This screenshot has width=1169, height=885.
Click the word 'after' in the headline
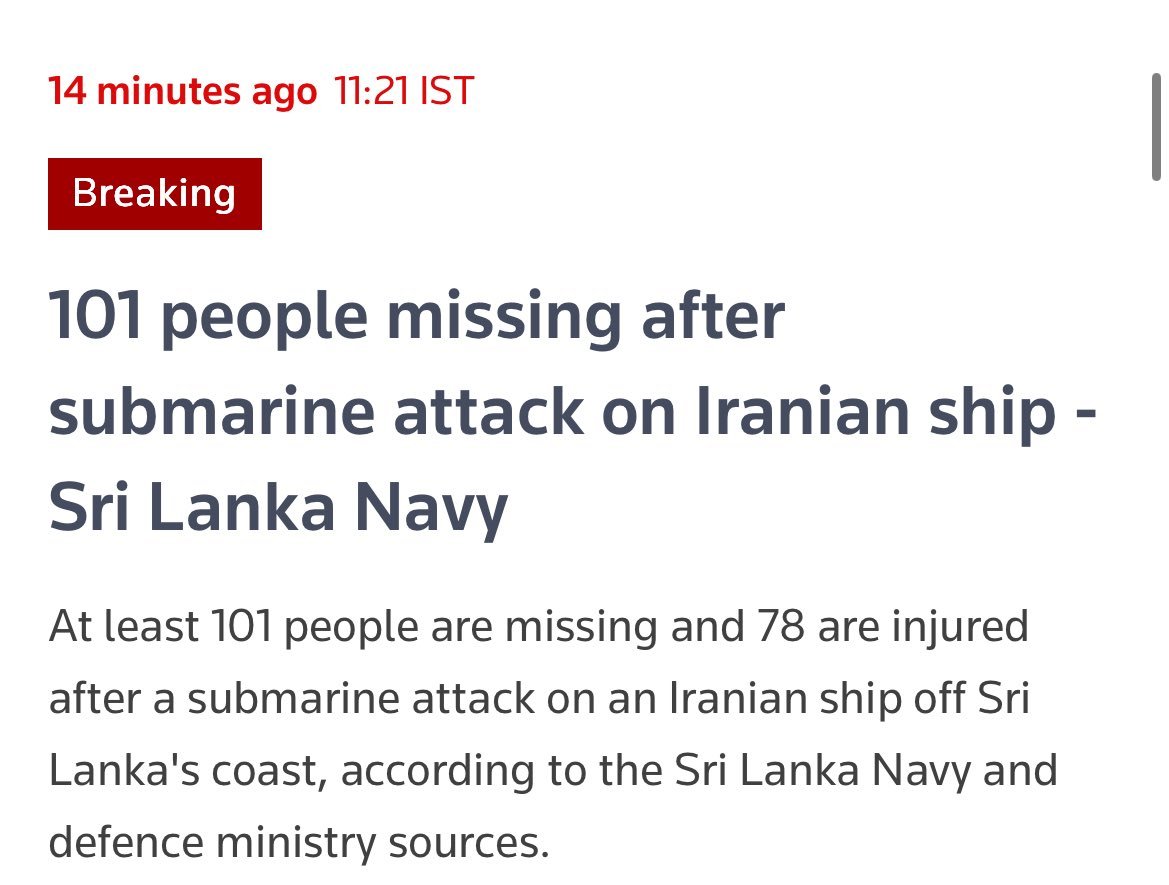(711, 317)
